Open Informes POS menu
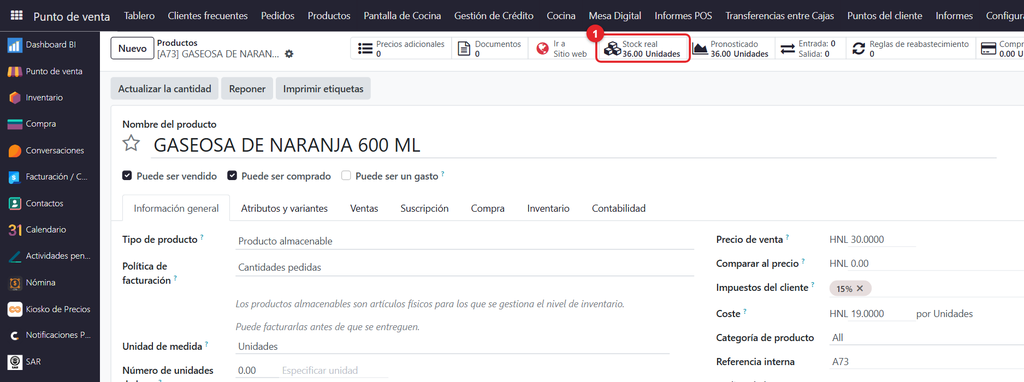 click(x=683, y=16)
